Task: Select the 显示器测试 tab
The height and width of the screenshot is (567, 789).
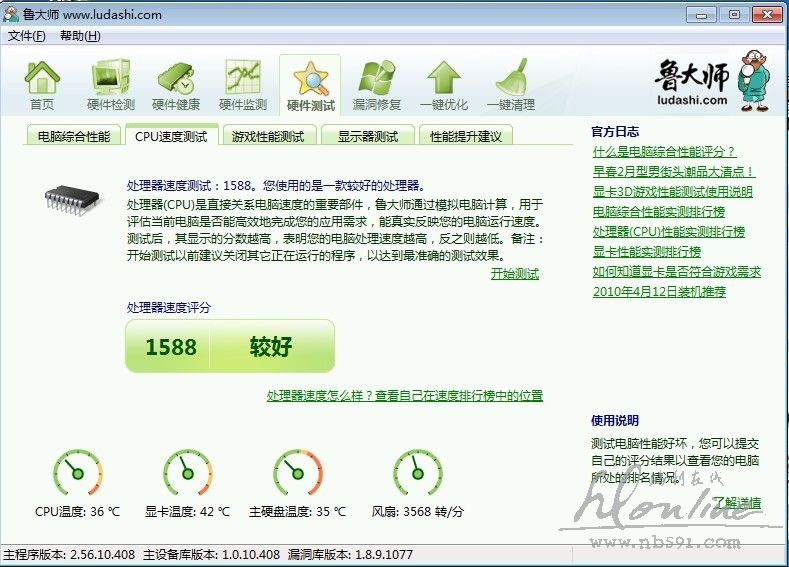Action: pyautogui.click(x=367, y=136)
